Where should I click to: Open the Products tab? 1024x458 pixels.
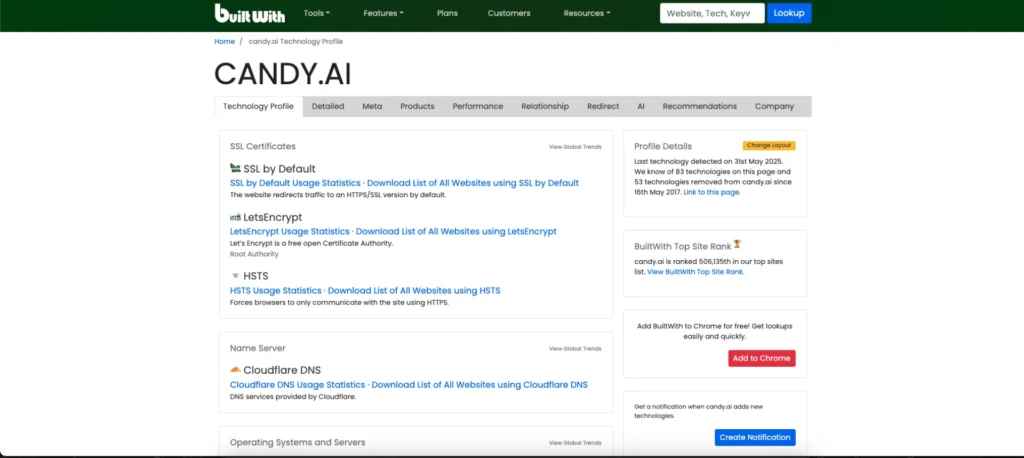(x=417, y=106)
